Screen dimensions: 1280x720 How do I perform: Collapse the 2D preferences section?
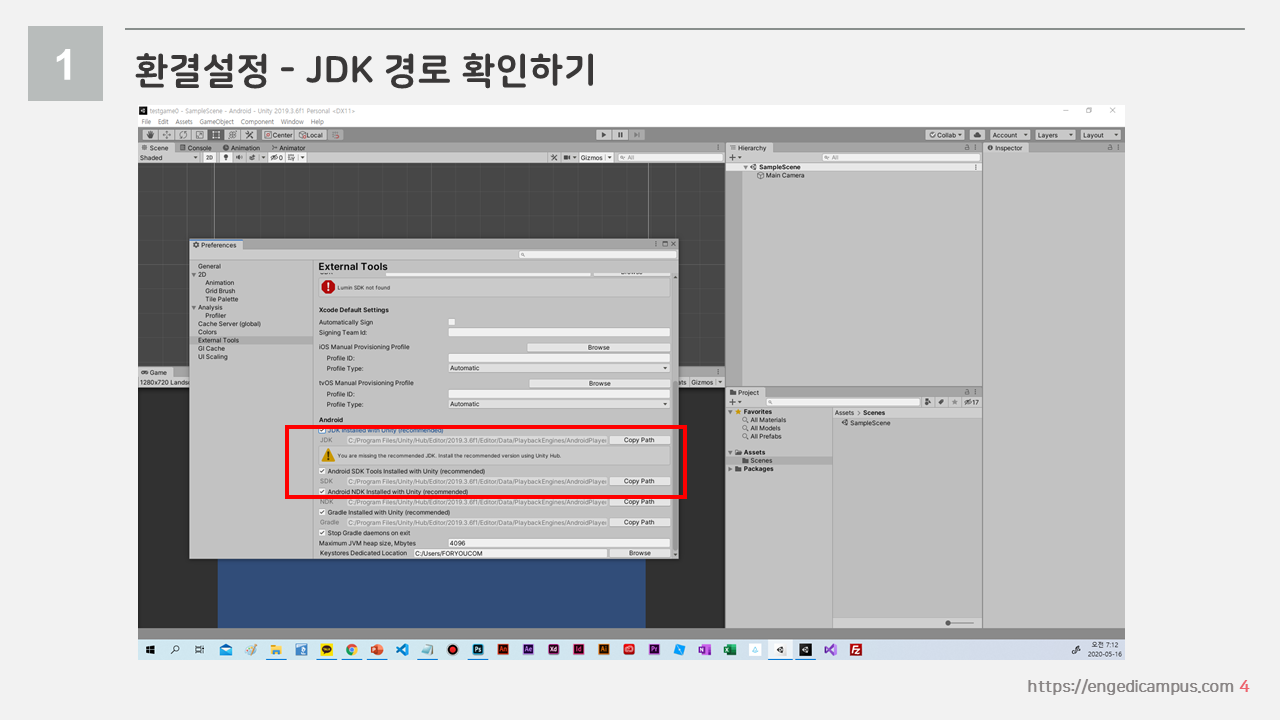194,274
